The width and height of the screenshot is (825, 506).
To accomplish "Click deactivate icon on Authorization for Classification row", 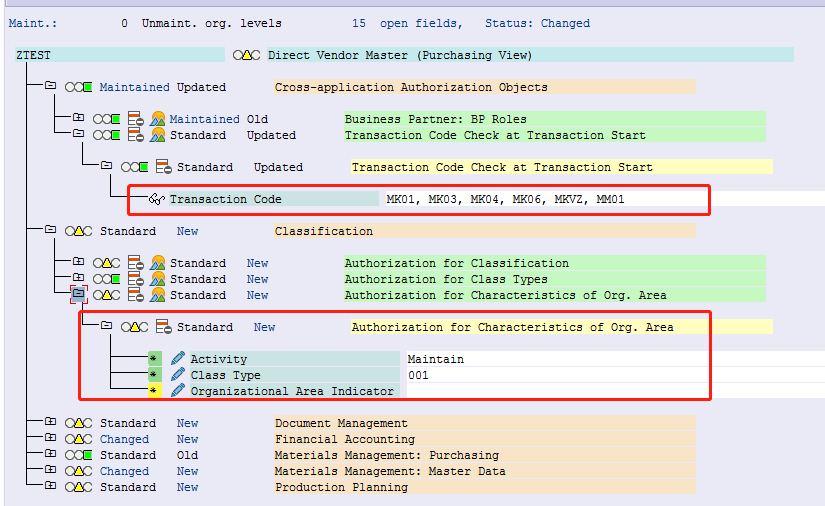I will pos(136,263).
